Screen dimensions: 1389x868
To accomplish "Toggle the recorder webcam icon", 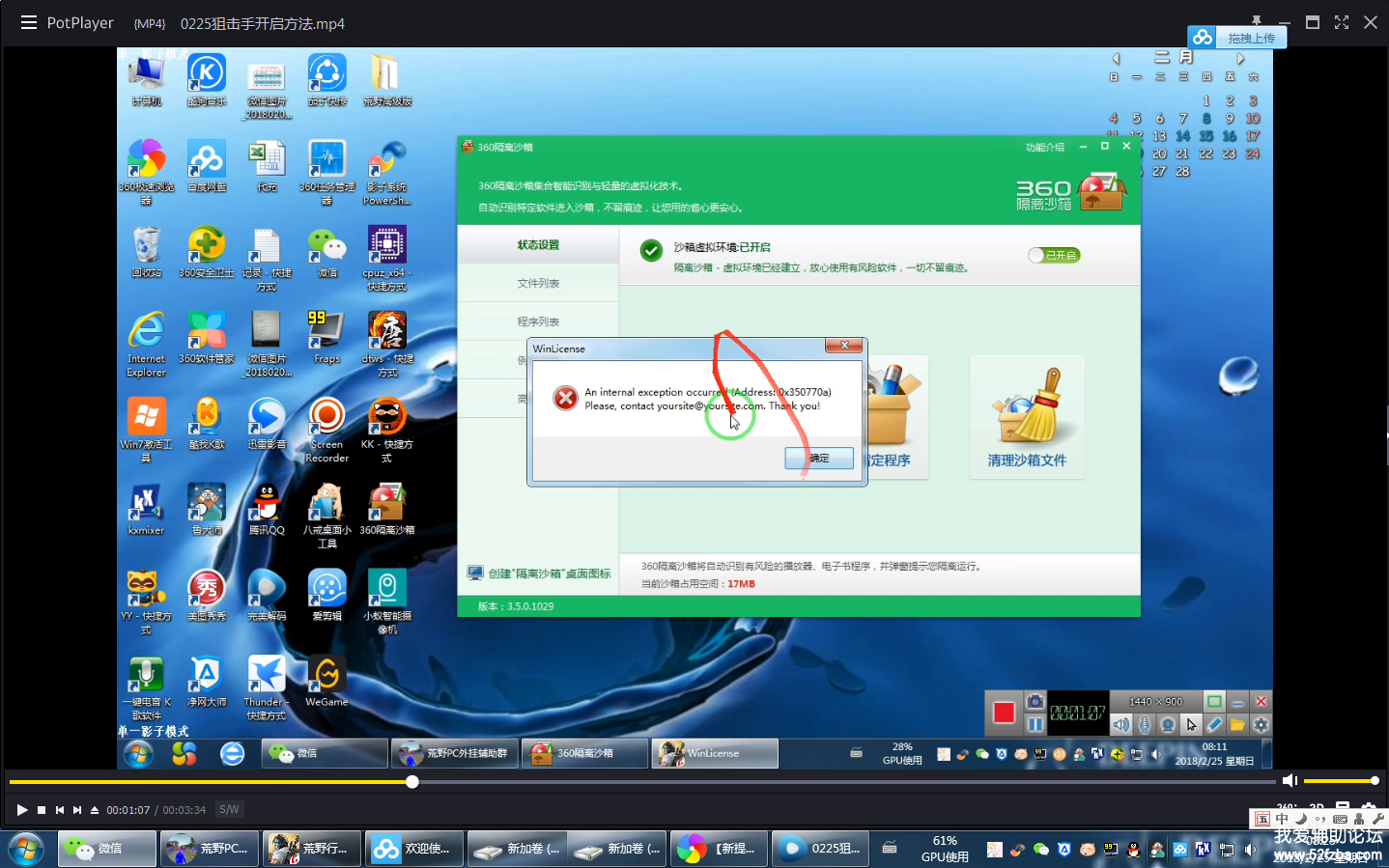I will (1168, 724).
